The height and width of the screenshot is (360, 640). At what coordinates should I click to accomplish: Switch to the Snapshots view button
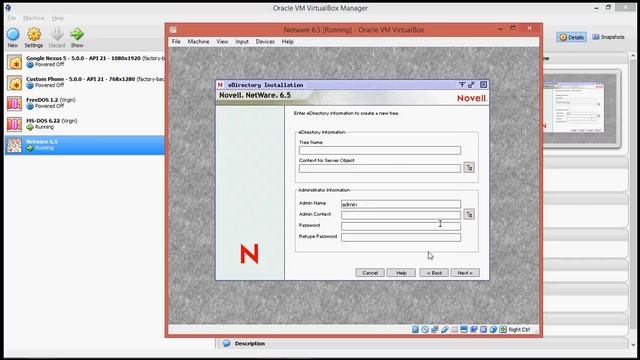608,37
